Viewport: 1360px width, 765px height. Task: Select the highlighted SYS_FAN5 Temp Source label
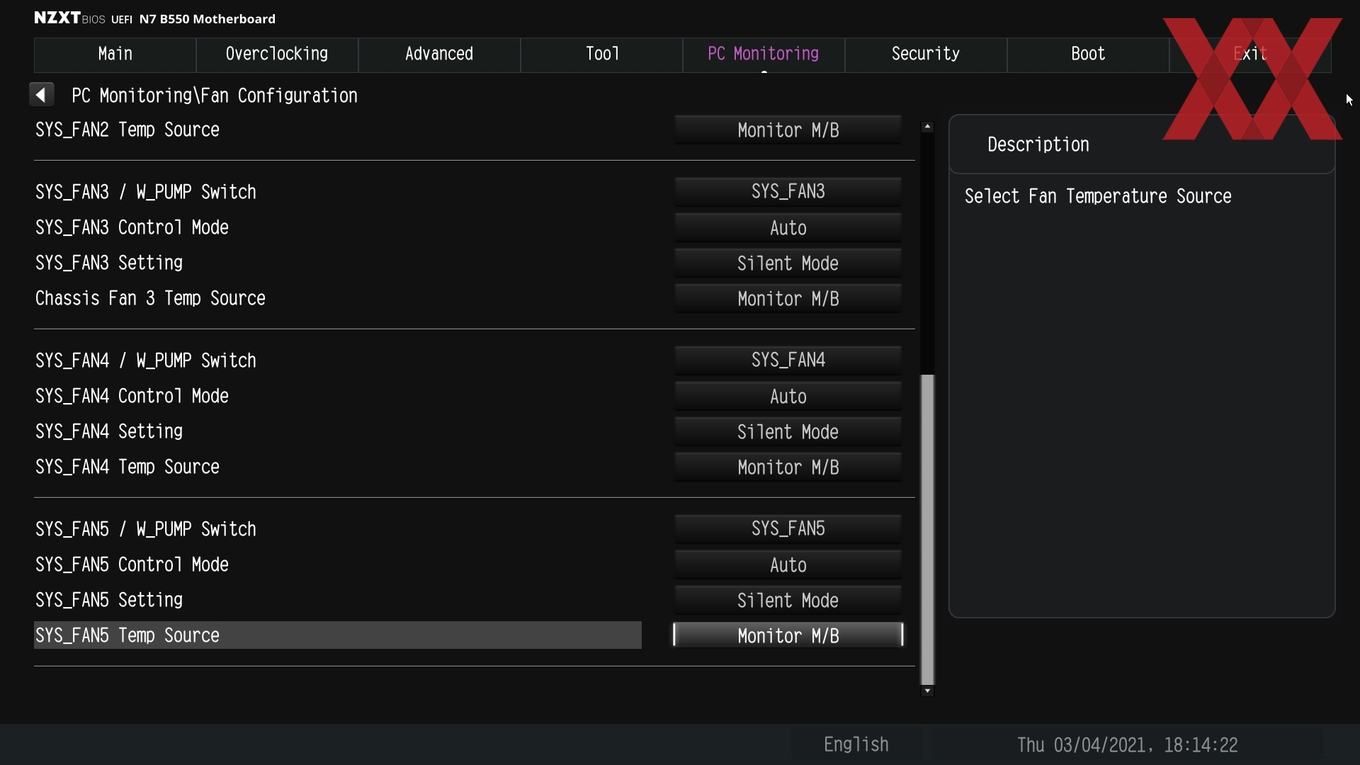(338, 635)
